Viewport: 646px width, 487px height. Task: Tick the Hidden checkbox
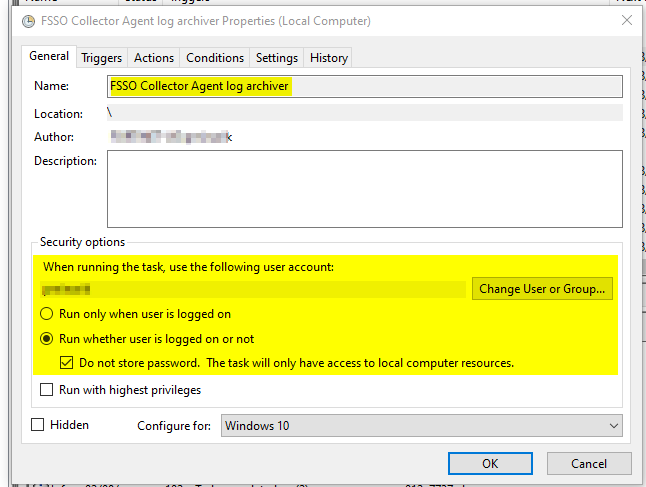pyautogui.click(x=37, y=425)
